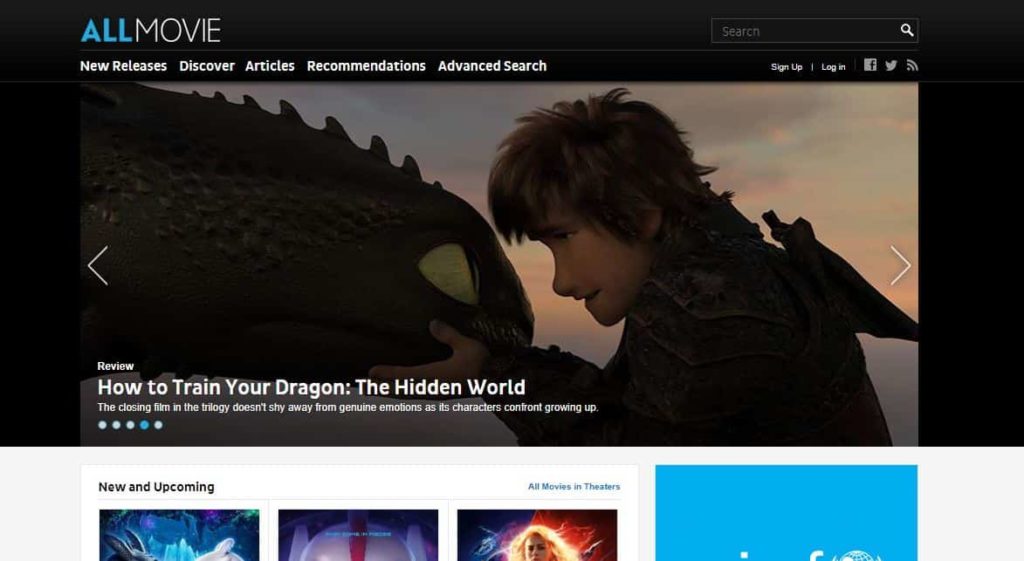Open the Captain Marvel style third poster
This screenshot has width=1024, height=561.
[x=537, y=535]
